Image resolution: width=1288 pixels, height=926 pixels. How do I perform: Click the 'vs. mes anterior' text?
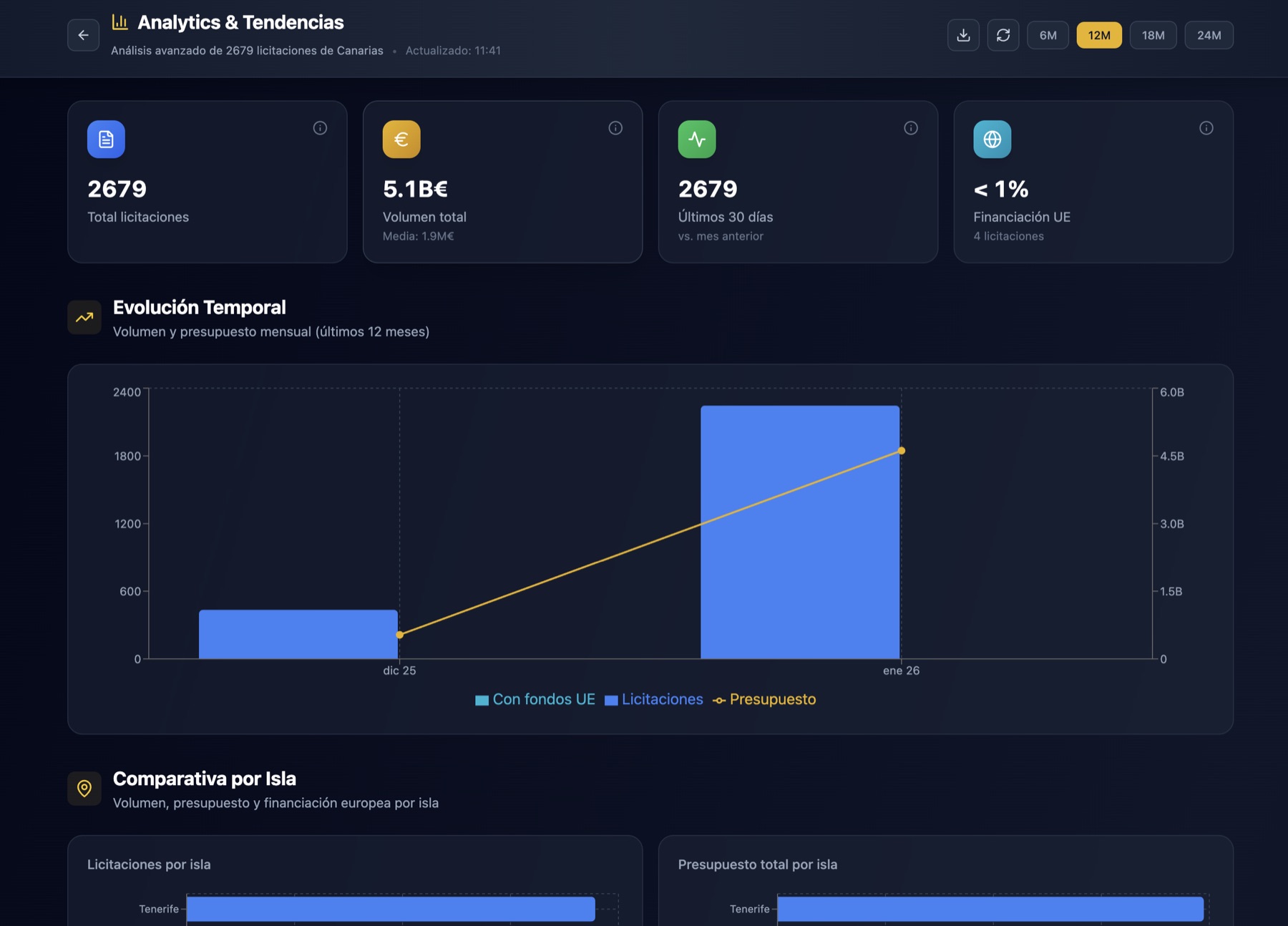(721, 236)
